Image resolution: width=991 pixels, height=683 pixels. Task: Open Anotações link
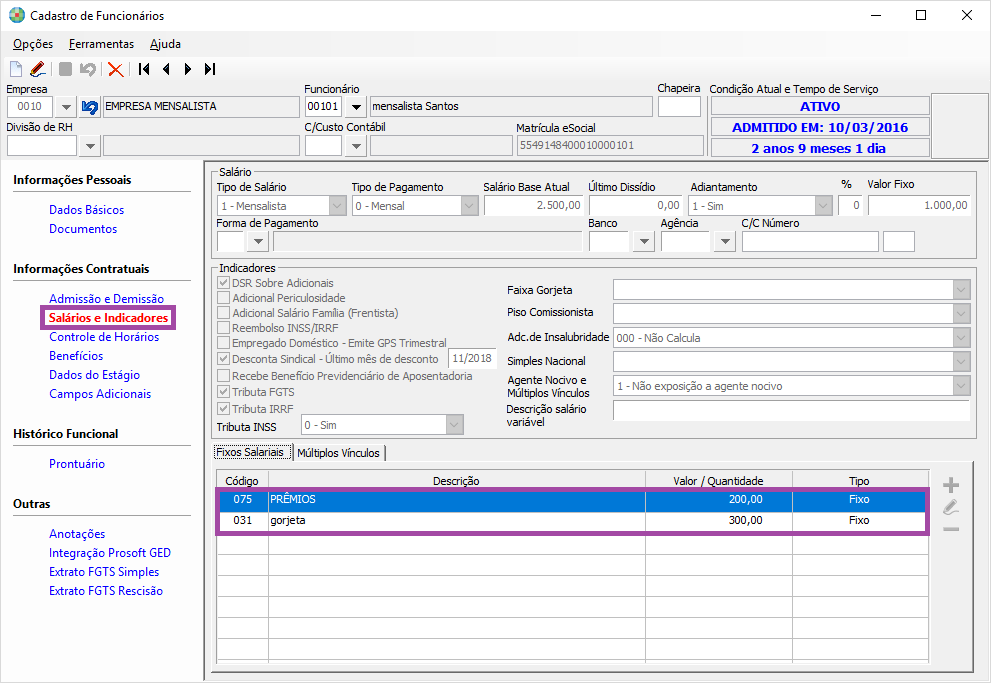[77, 534]
